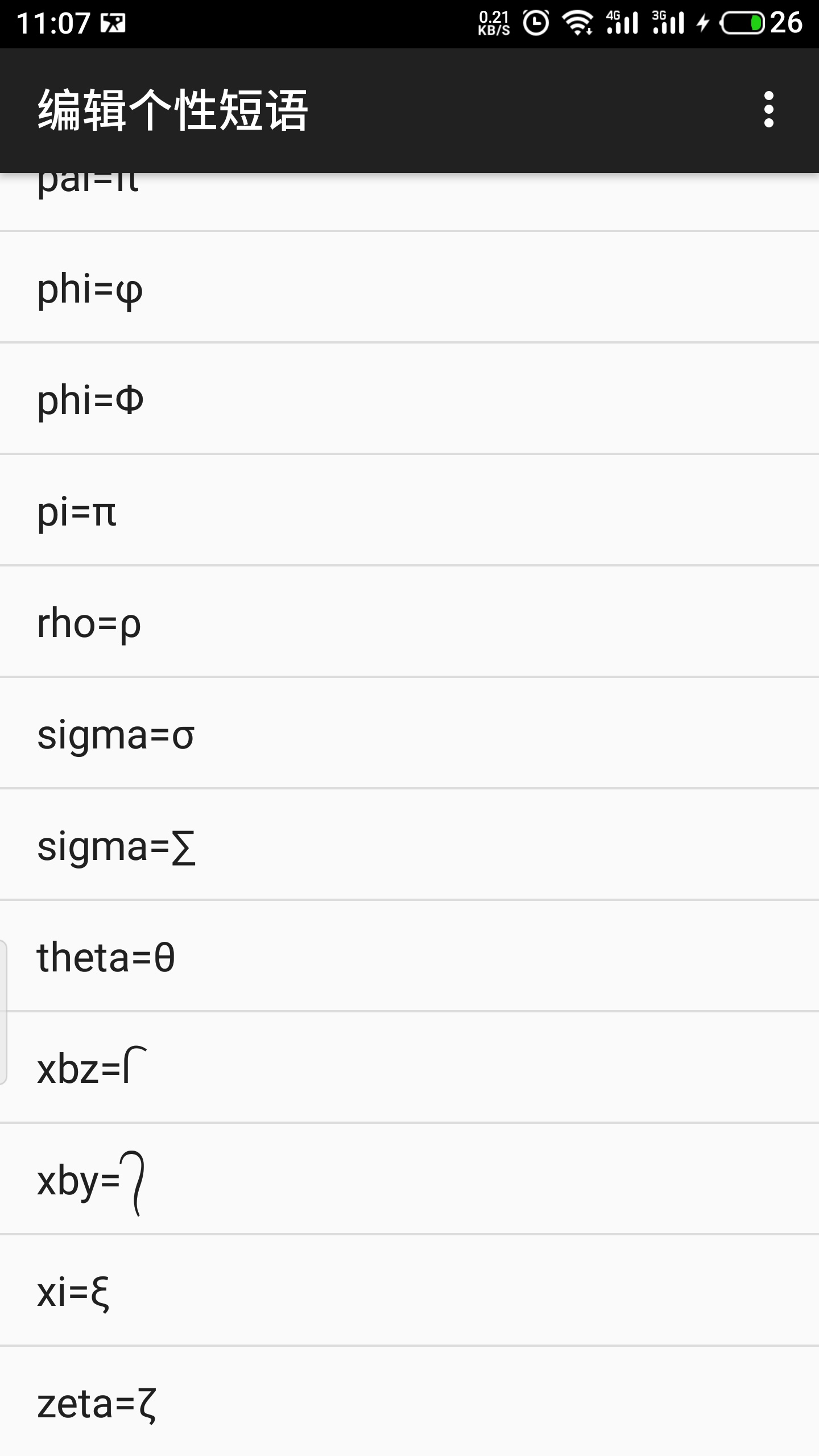Viewport: 819px width, 1456px height.
Task: Edit the theta=θ phrase entry
Action: click(x=409, y=956)
